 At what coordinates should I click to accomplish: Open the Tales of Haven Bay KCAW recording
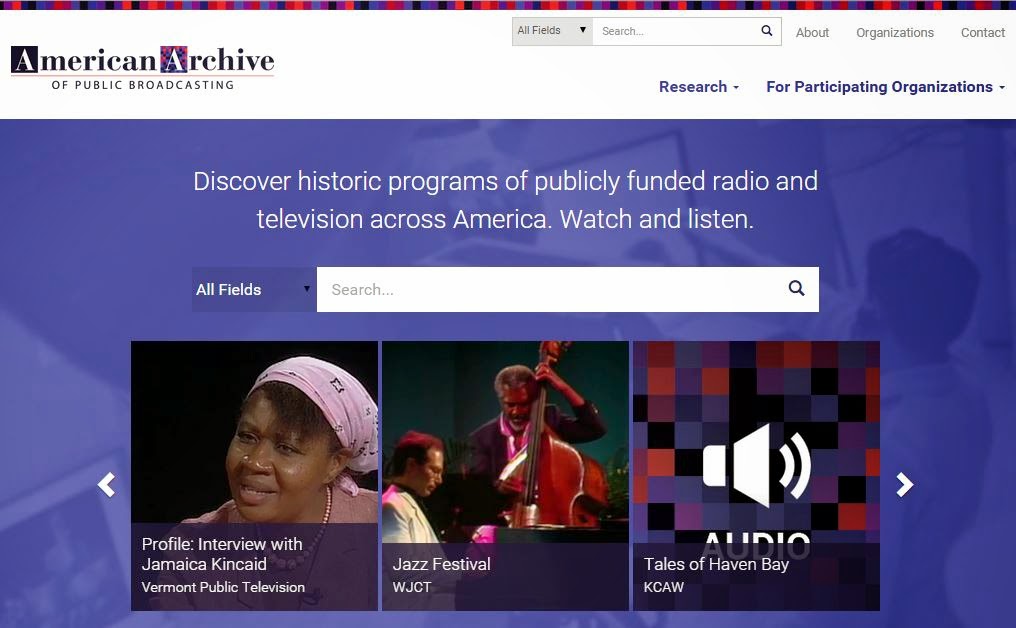(x=716, y=564)
